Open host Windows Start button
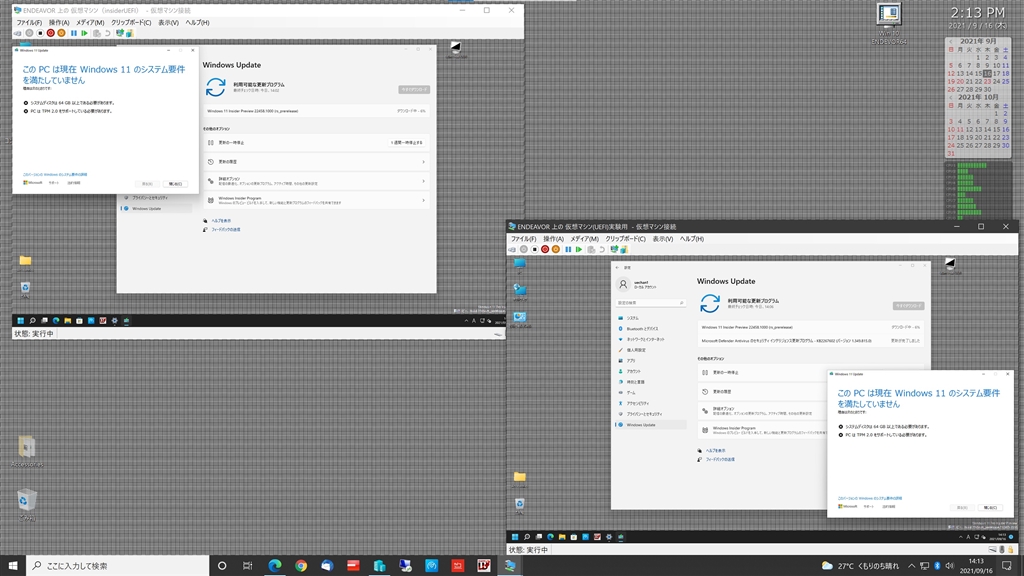 click(13, 566)
